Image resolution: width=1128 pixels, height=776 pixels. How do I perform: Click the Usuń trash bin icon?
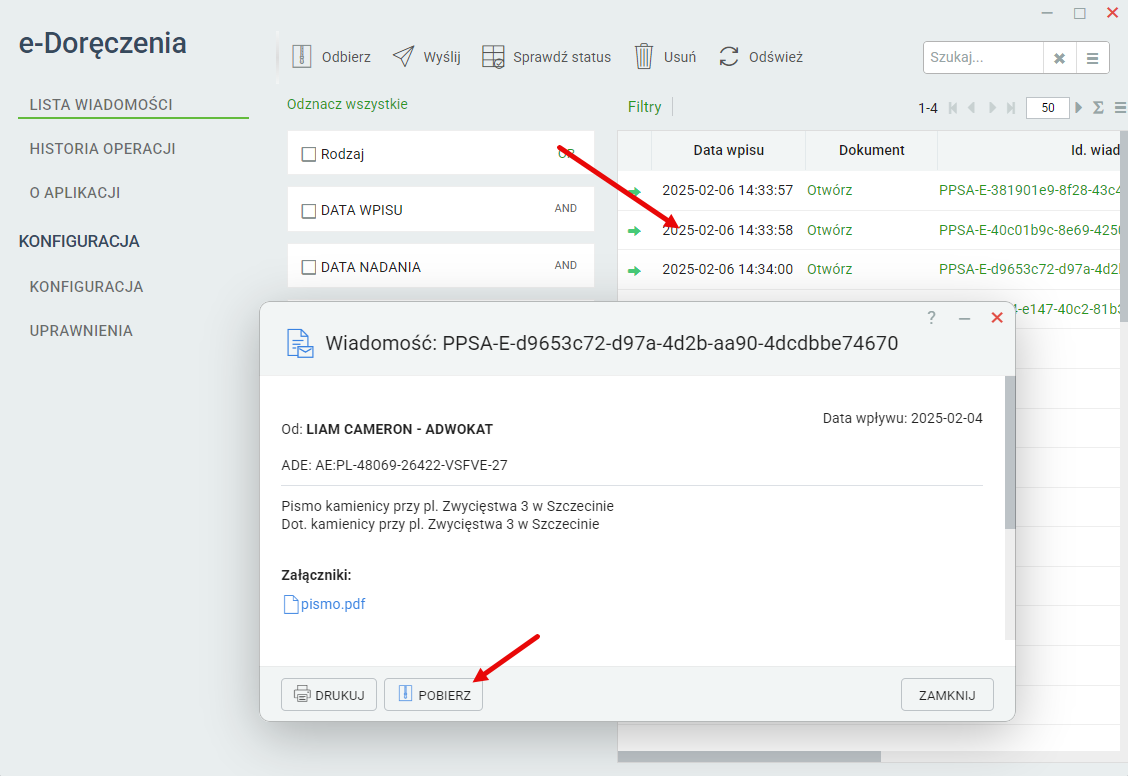click(x=644, y=56)
